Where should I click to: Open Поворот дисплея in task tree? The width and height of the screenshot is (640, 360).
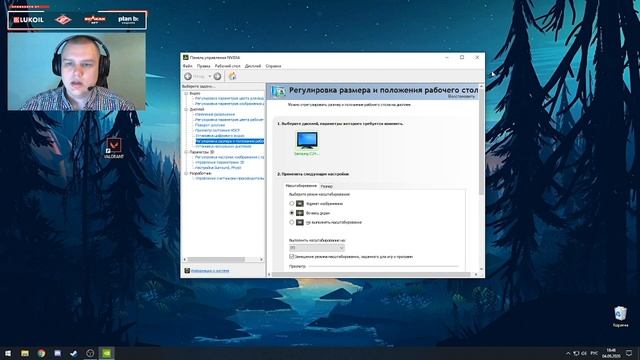[x=210, y=125]
